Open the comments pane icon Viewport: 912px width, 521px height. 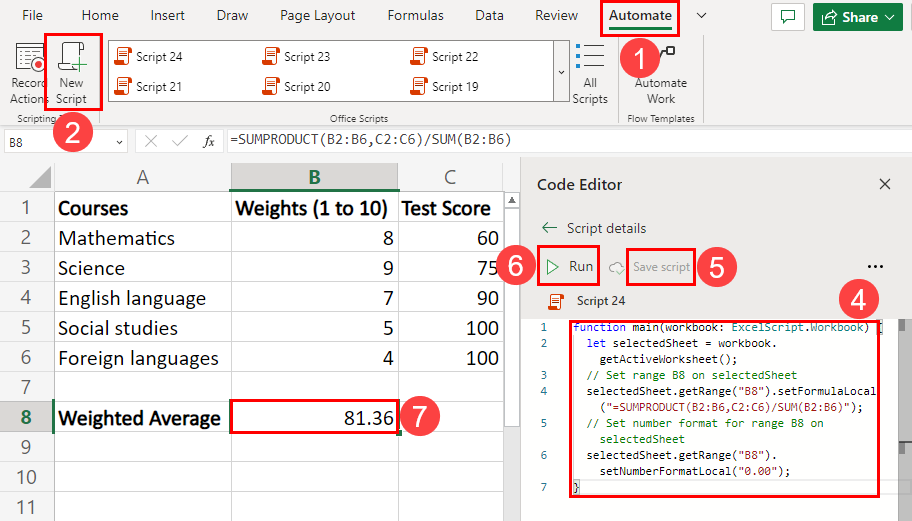[788, 17]
